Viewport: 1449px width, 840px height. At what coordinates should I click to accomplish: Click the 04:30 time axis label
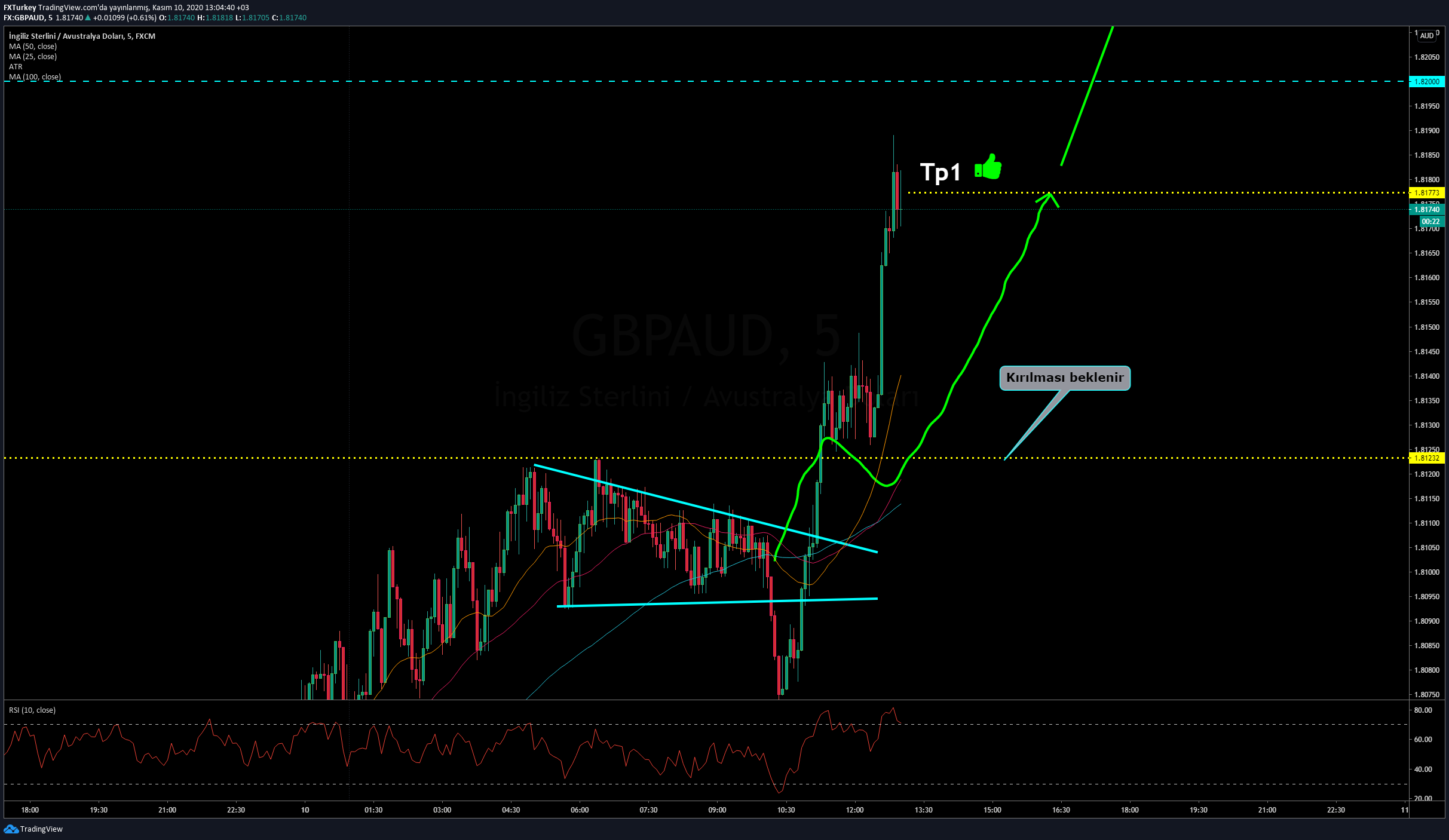coord(511,810)
